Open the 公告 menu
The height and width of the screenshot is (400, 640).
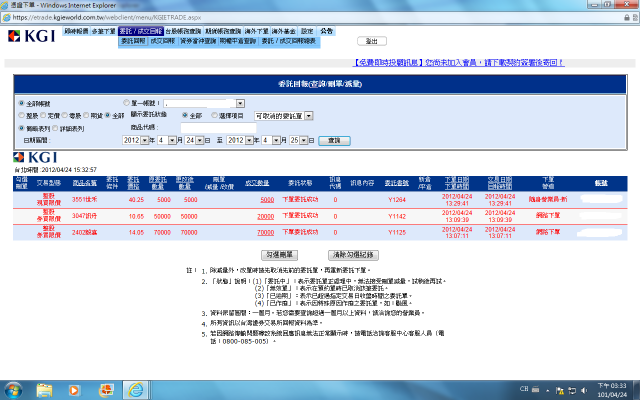(326, 31)
